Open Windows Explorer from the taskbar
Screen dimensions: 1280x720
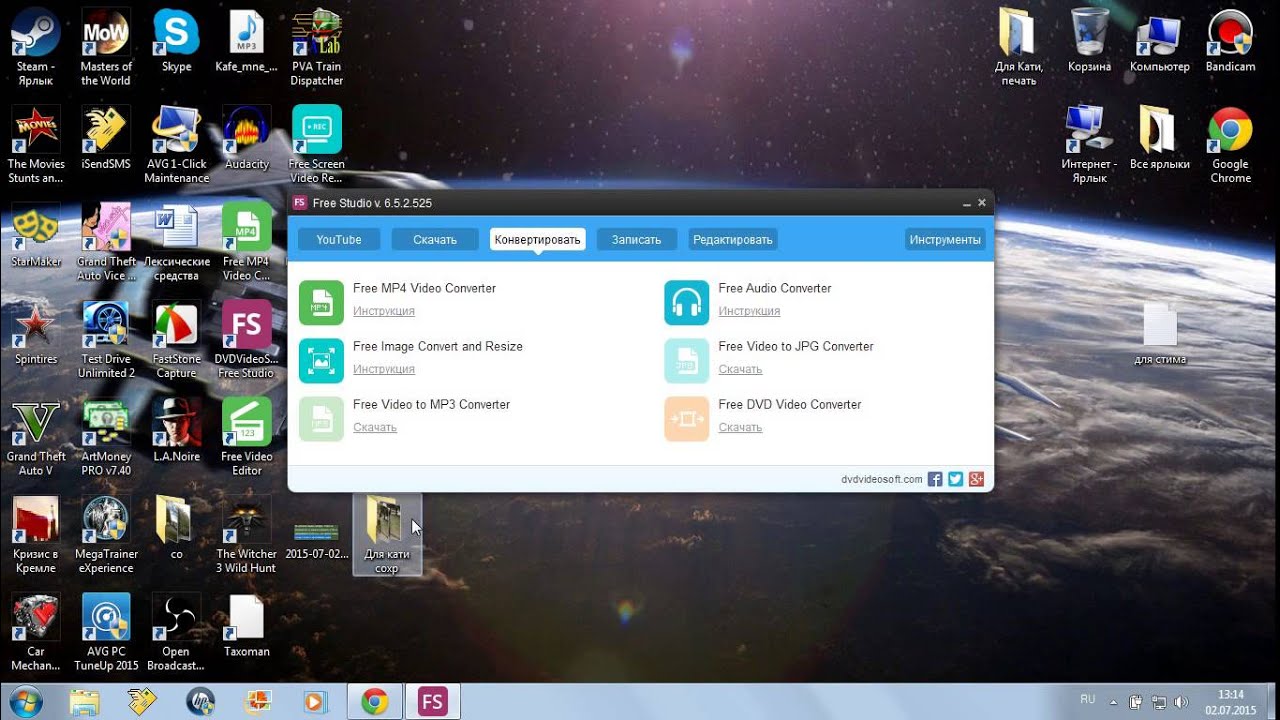click(85, 702)
